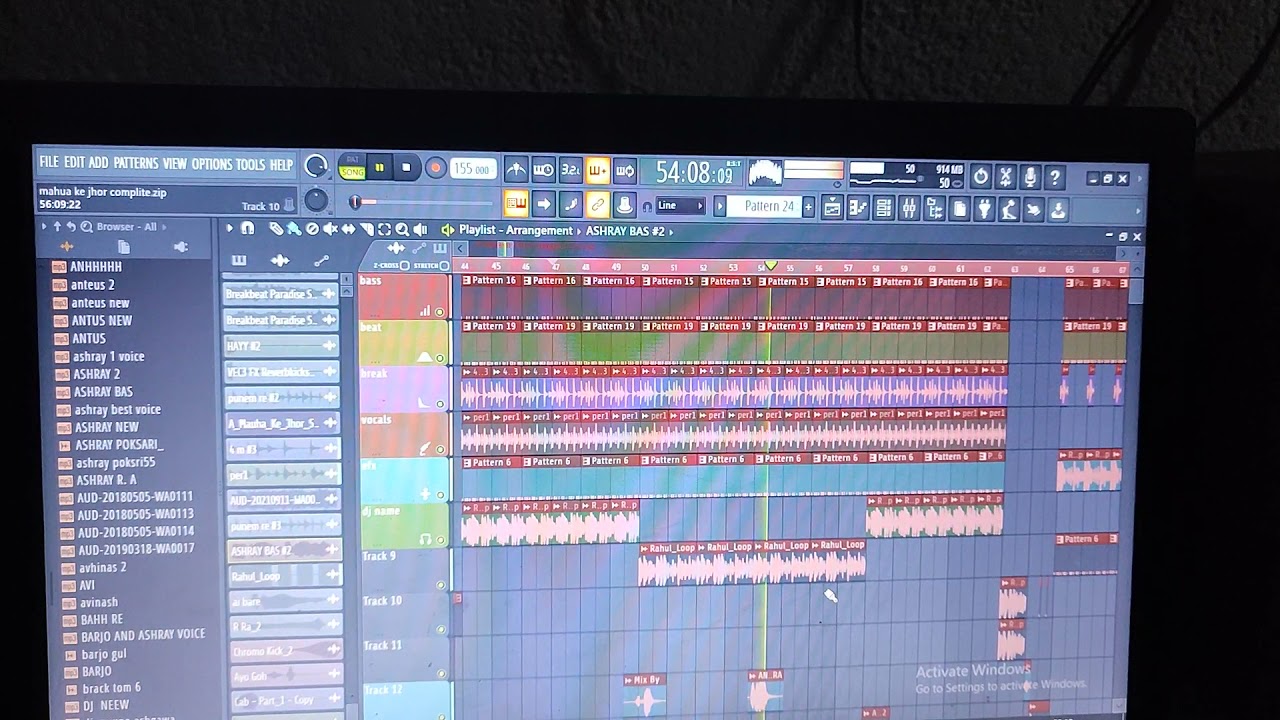
Task: Select the Slice tool in Playlist
Action: [366, 229]
